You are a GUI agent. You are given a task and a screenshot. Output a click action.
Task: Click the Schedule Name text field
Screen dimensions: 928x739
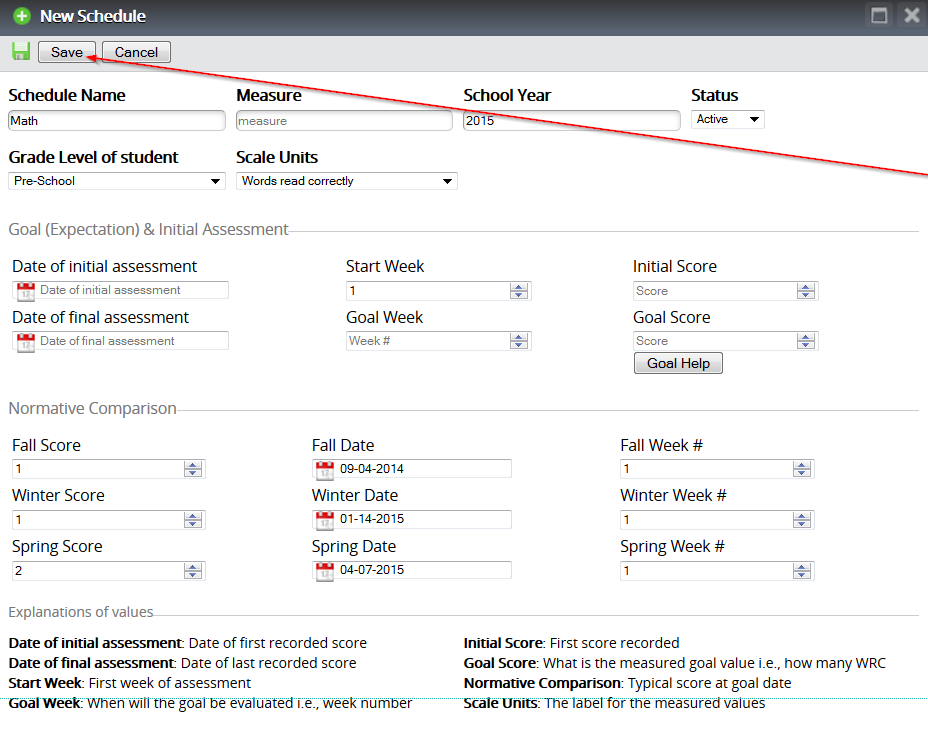116,121
